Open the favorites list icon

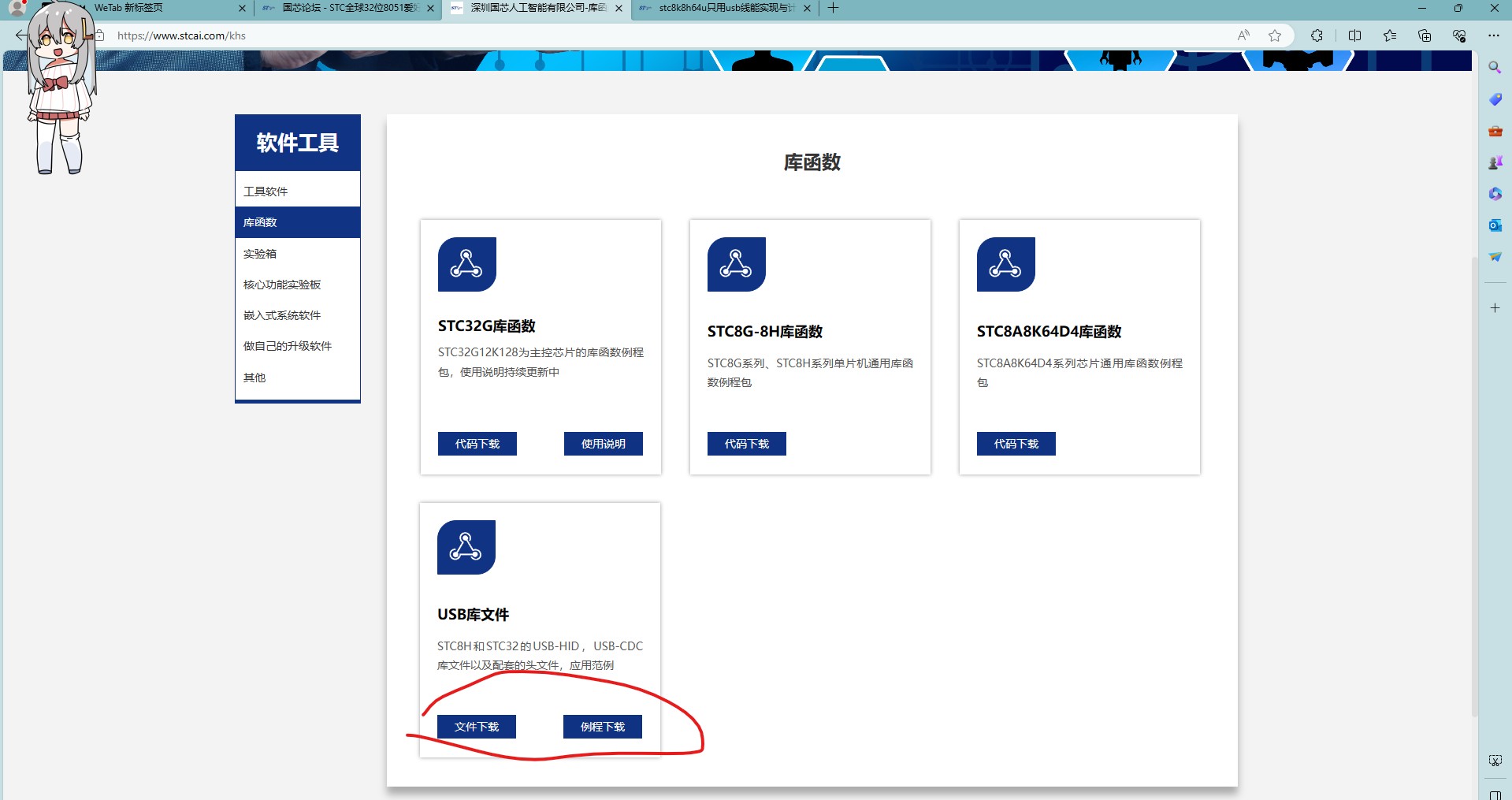coord(1390,35)
